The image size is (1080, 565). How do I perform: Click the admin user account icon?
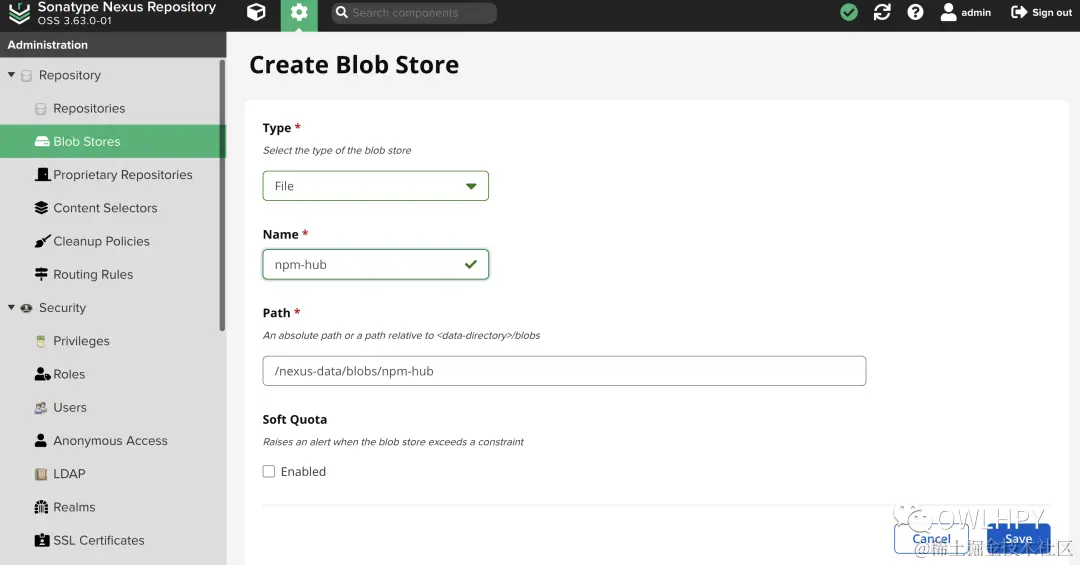(949, 13)
